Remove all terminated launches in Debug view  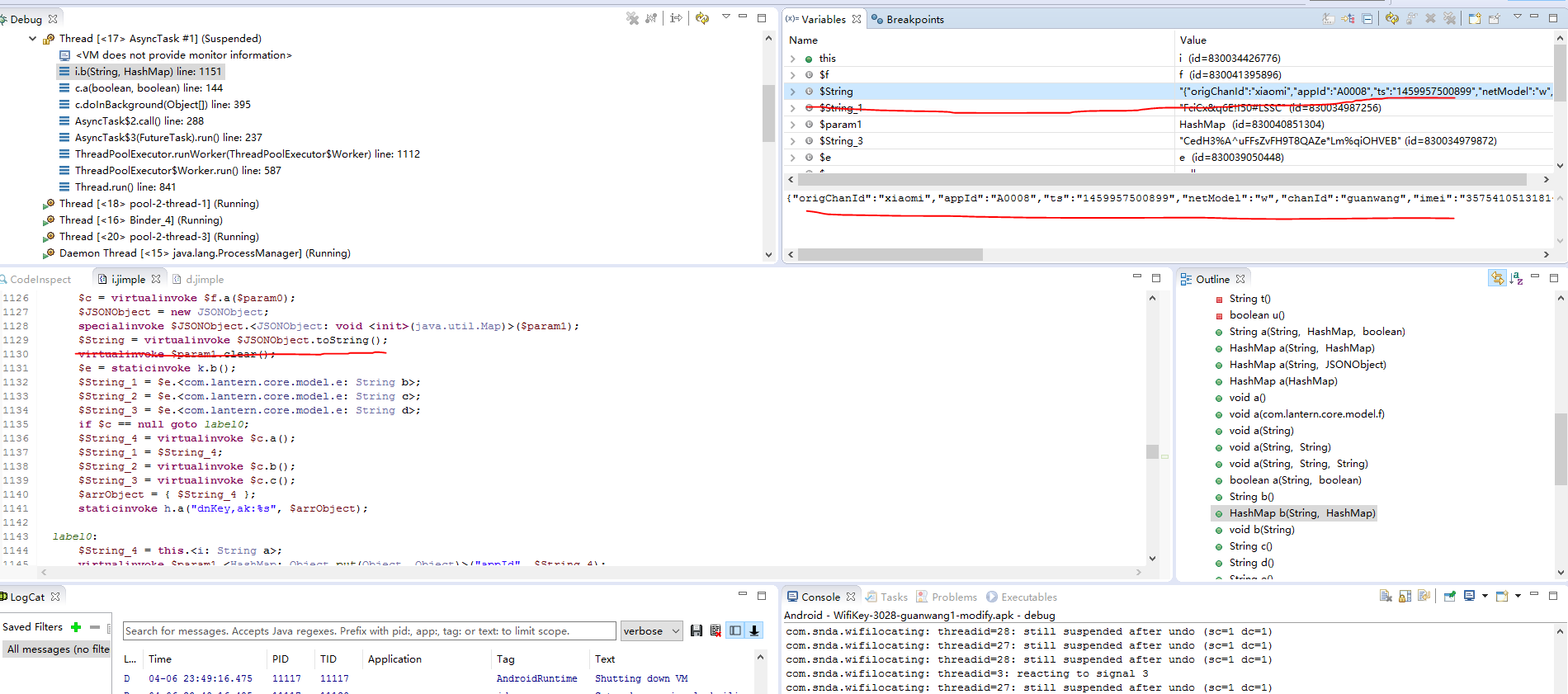pos(632,18)
